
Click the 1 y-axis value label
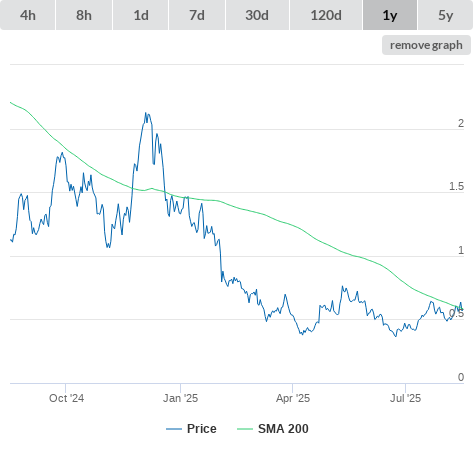(x=461, y=250)
